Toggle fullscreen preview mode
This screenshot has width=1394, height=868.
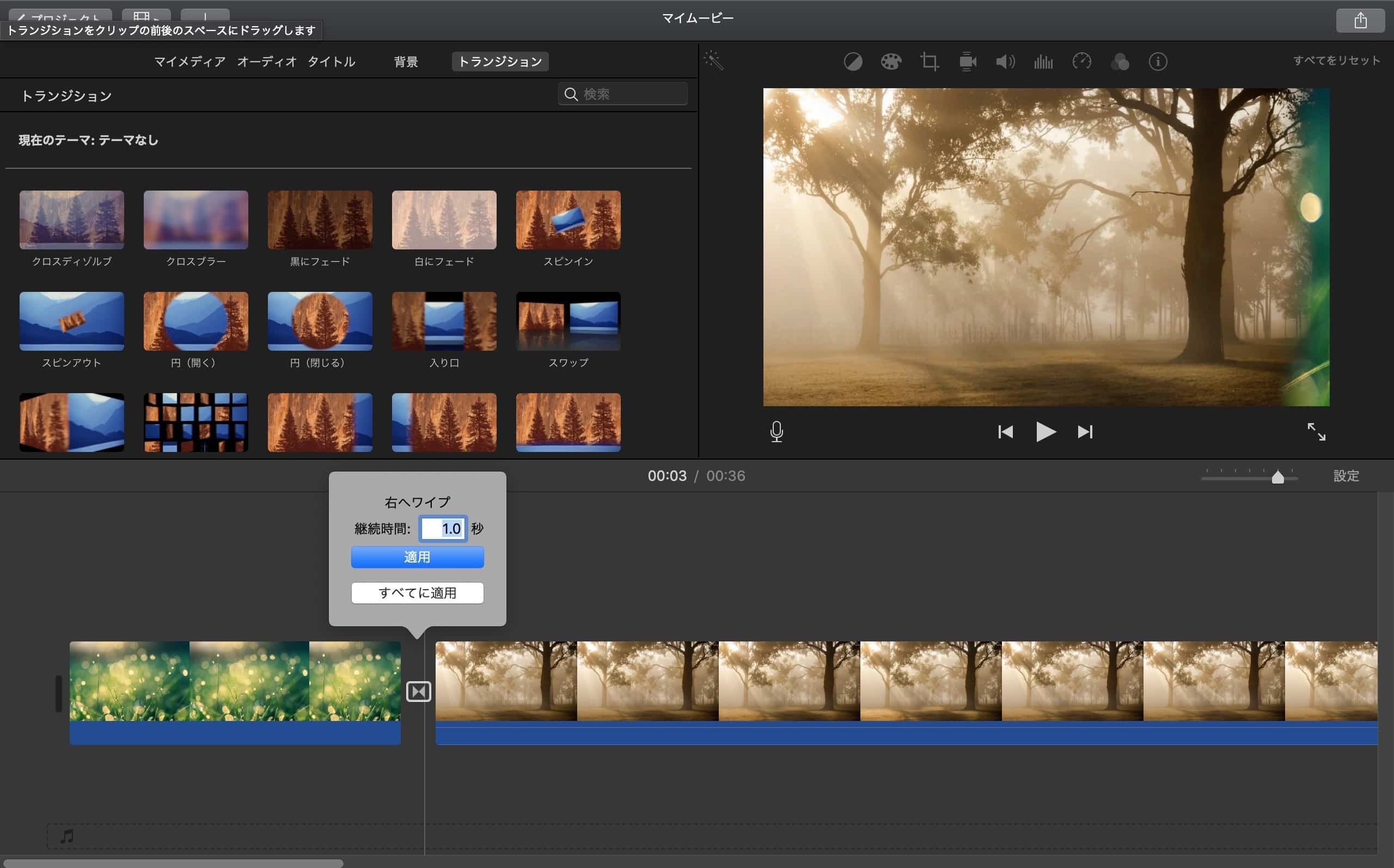pyautogui.click(x=1318, y=433)
